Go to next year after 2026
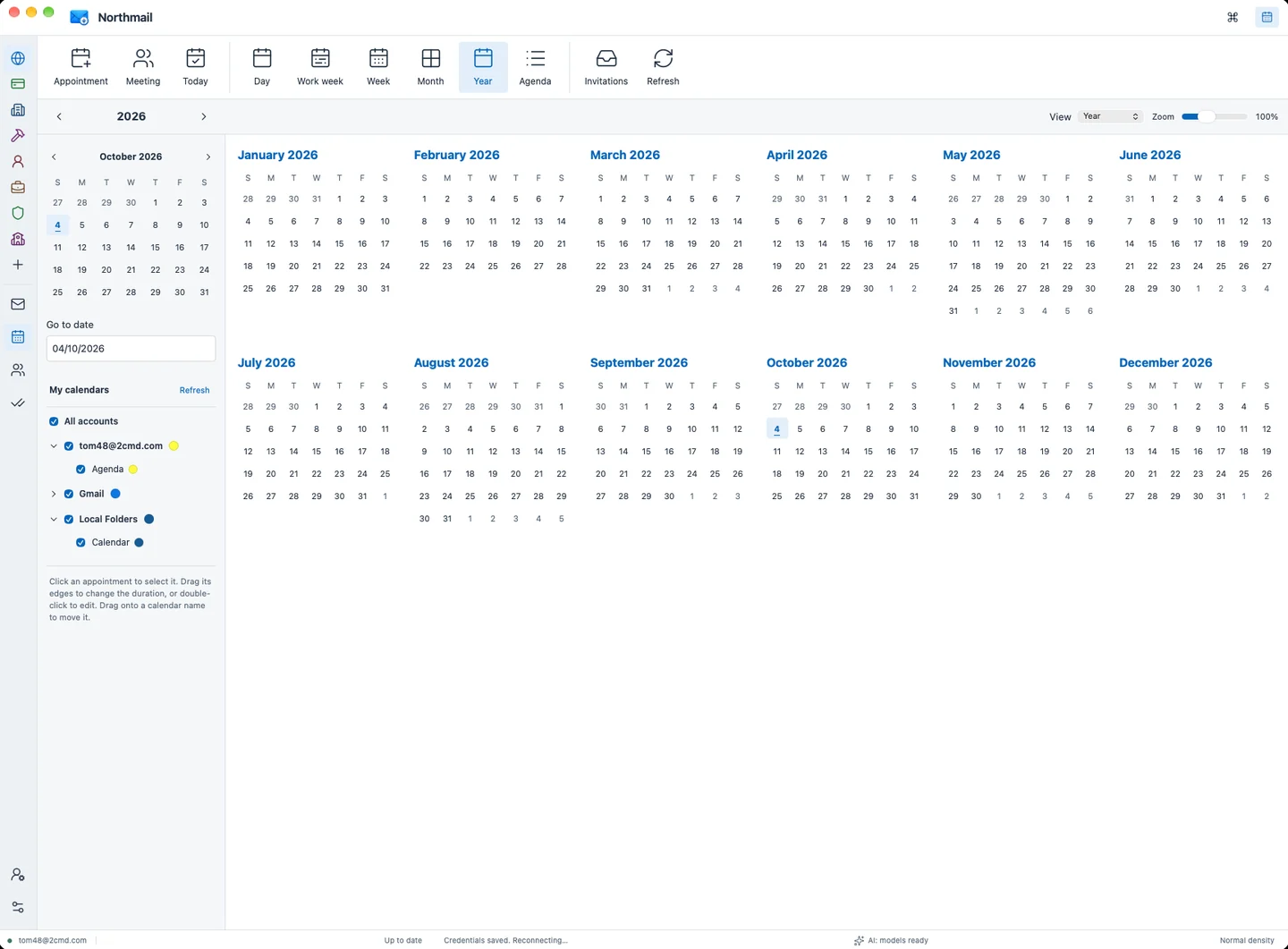This screenshot has height=949, width=1288. coord(204,116)
